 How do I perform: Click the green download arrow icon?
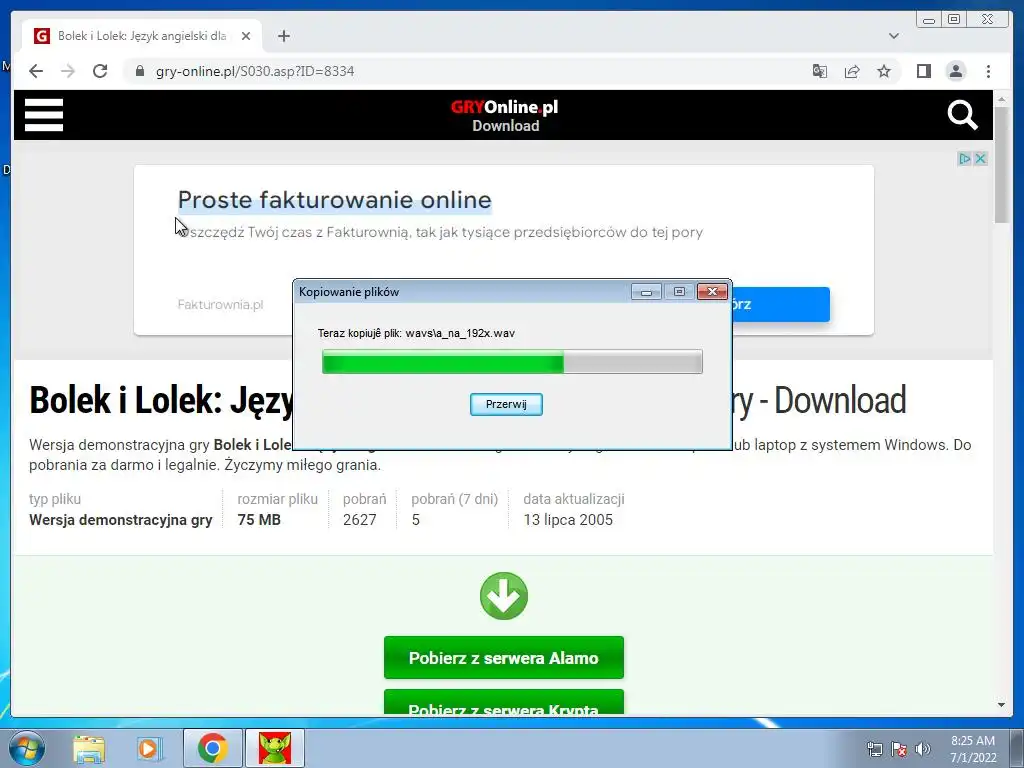click(x=504, y=596)
